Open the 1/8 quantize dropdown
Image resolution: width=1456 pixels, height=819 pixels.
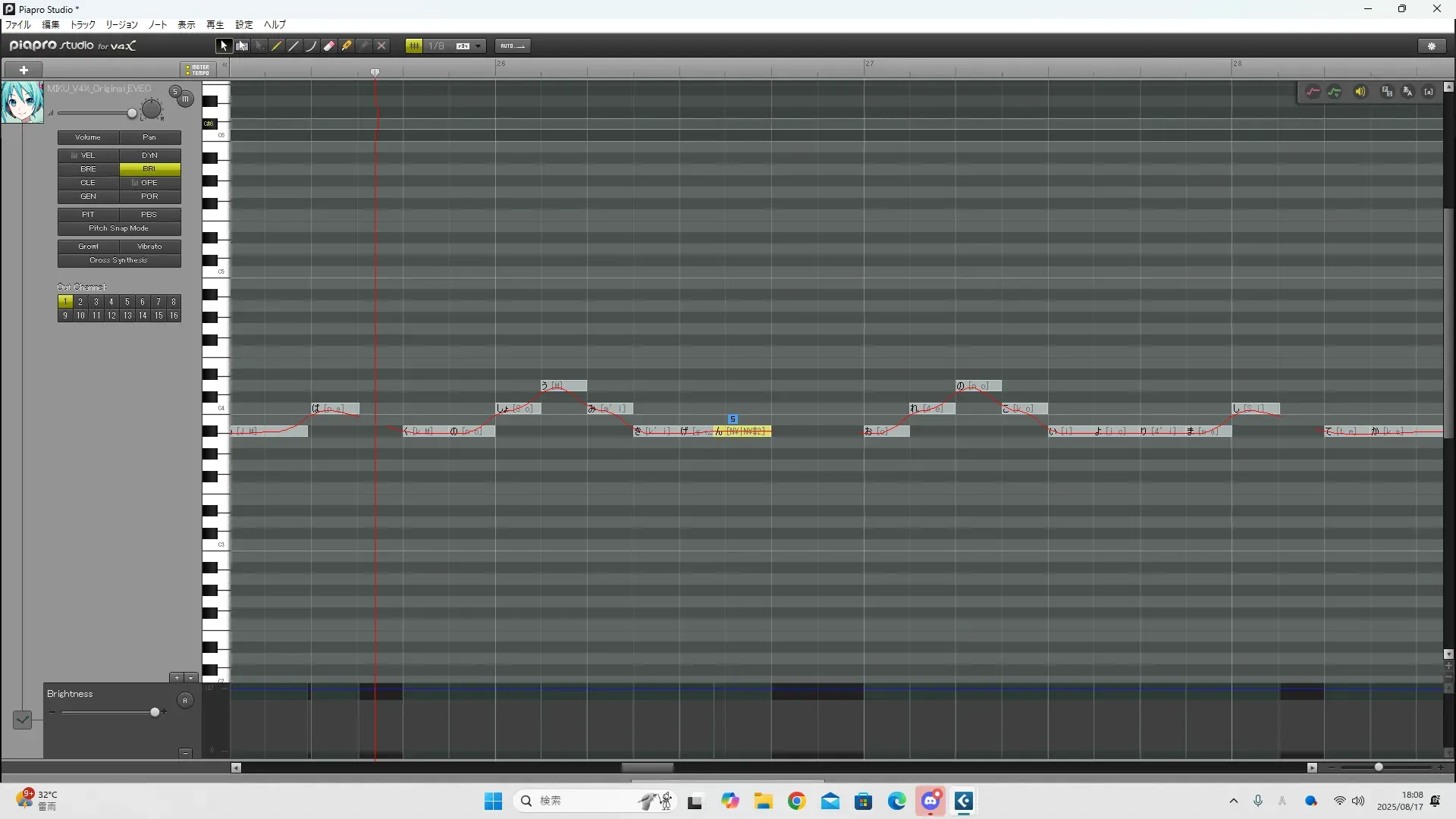[x=478, y=46]
